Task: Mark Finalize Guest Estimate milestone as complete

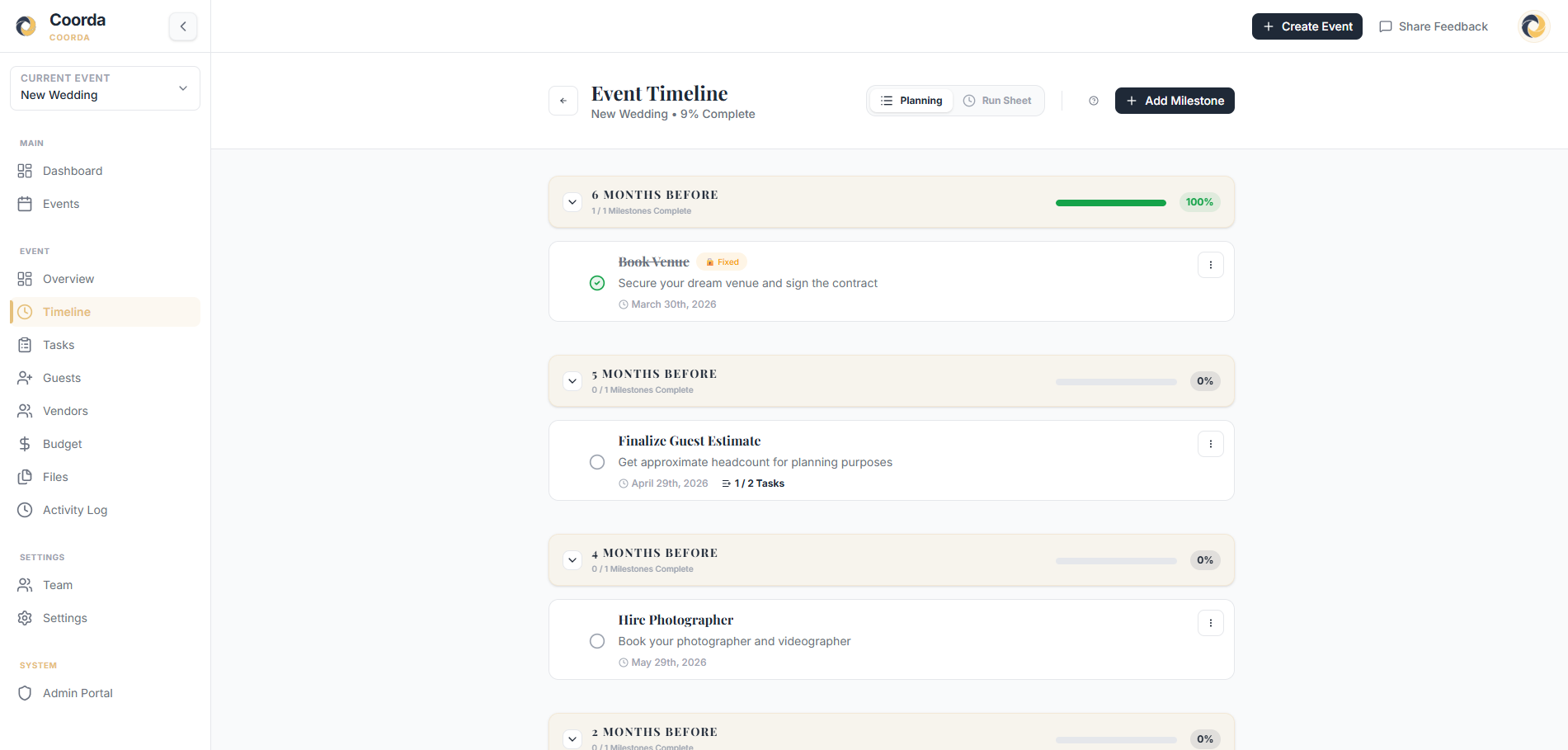Action: pyautogui.click(x=596, y=462)
